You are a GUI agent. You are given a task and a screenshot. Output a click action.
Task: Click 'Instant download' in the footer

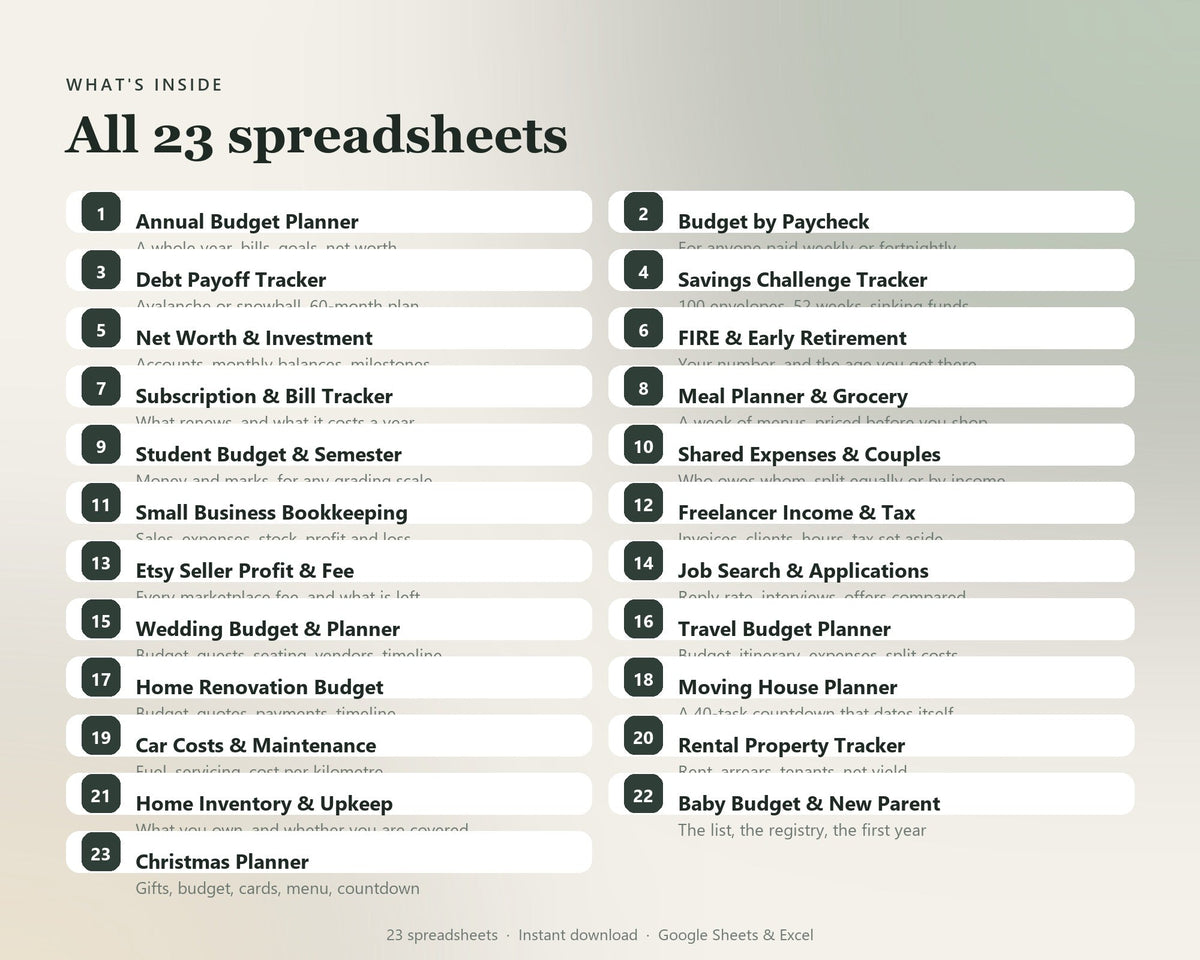pos(578,935)
